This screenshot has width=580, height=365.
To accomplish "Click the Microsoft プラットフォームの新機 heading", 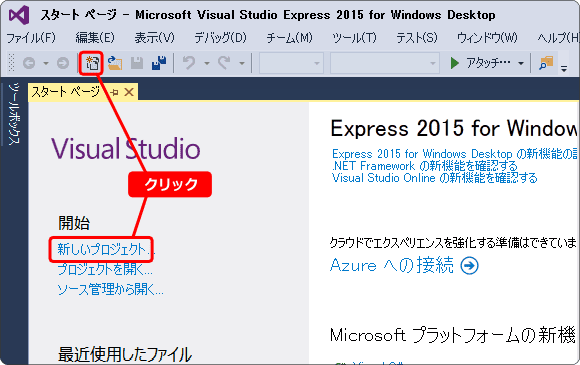I will pos(453,335).
